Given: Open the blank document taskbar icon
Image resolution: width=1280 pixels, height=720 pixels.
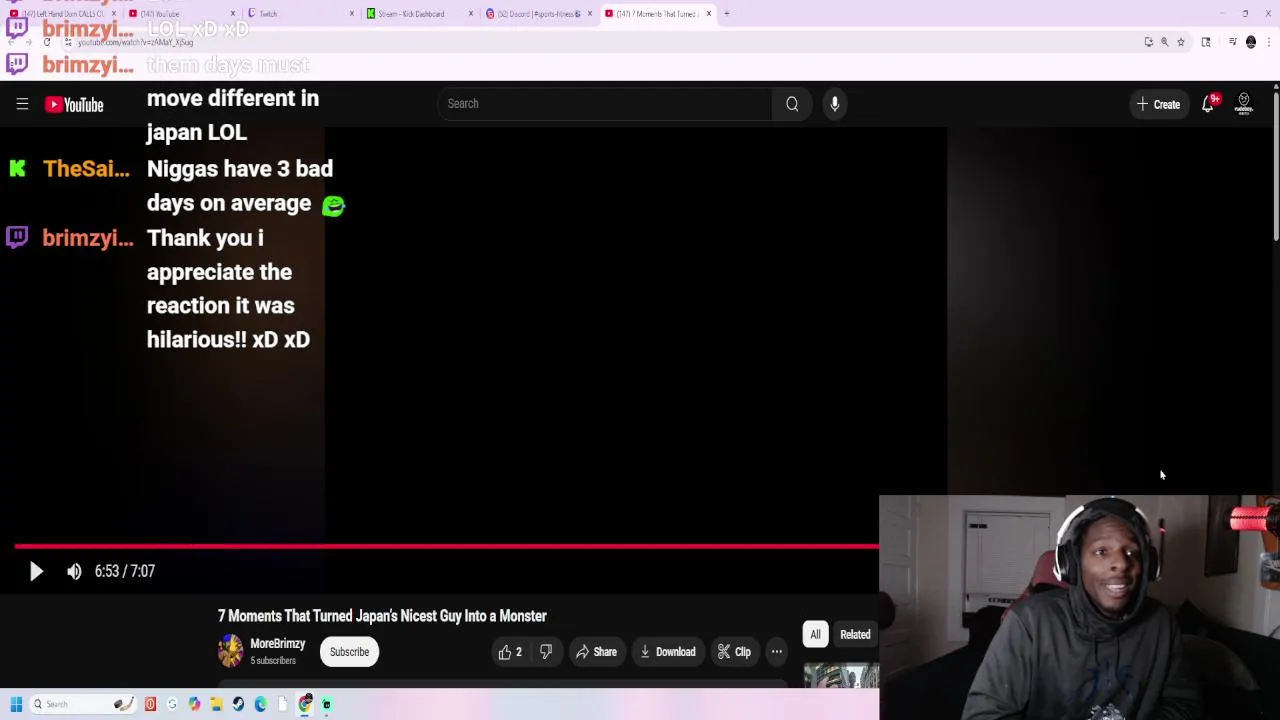Looking at the screenshot, I should tap(282, 704).
